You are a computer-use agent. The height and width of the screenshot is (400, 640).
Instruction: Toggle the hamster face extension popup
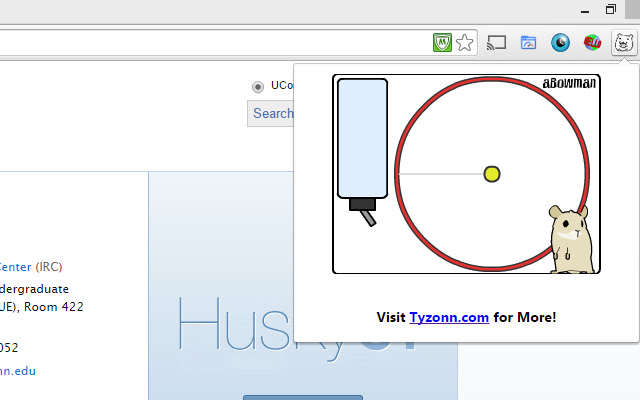coord(624,42)
